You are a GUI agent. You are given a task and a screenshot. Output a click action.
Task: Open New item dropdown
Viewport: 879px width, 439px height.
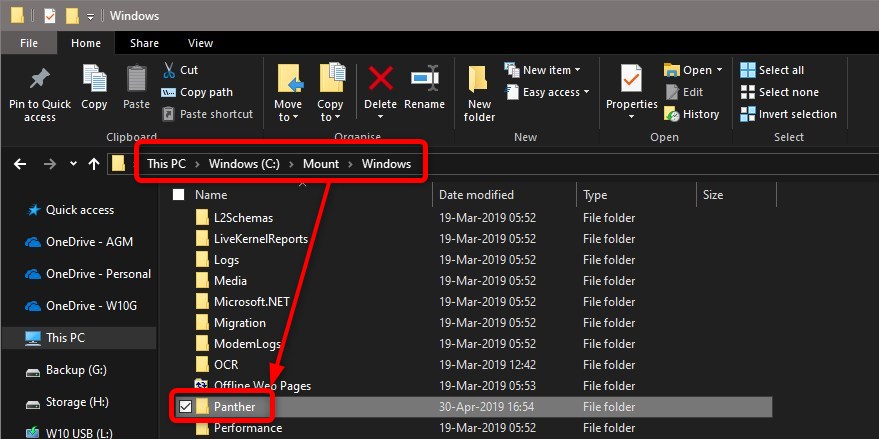tap(543, 70)
